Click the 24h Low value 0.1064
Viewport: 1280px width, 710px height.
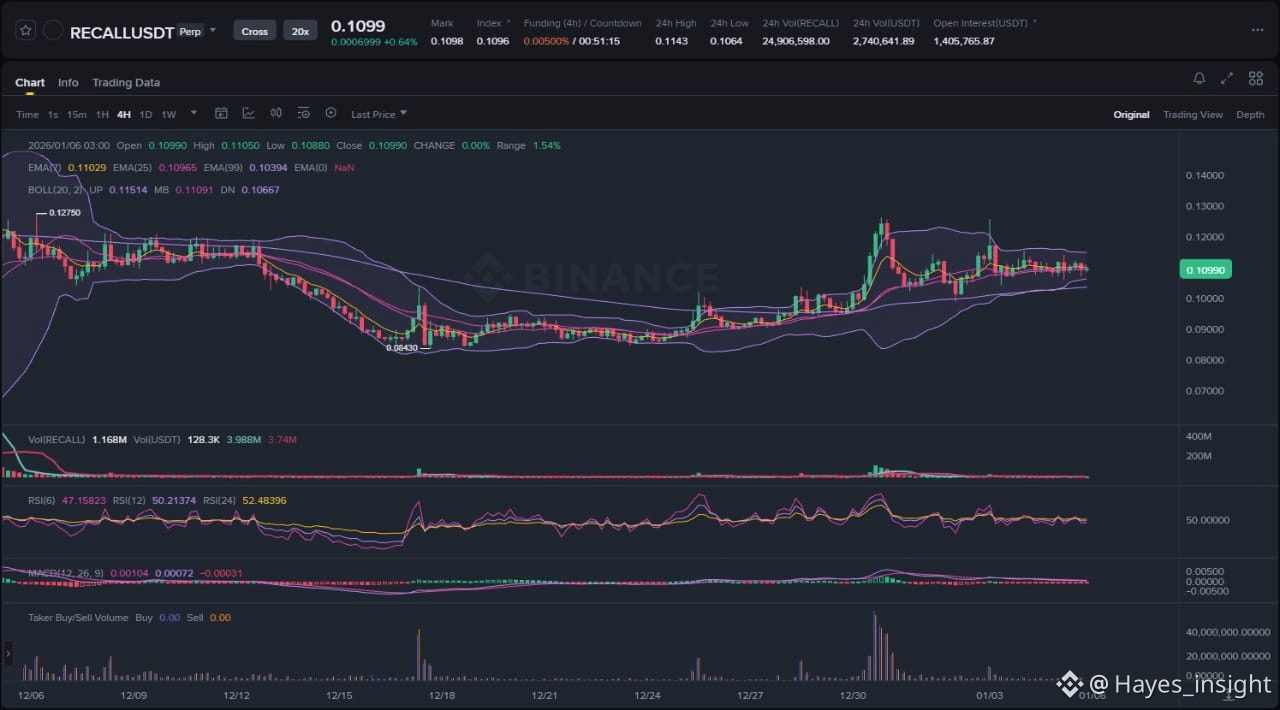click(727, 41)
